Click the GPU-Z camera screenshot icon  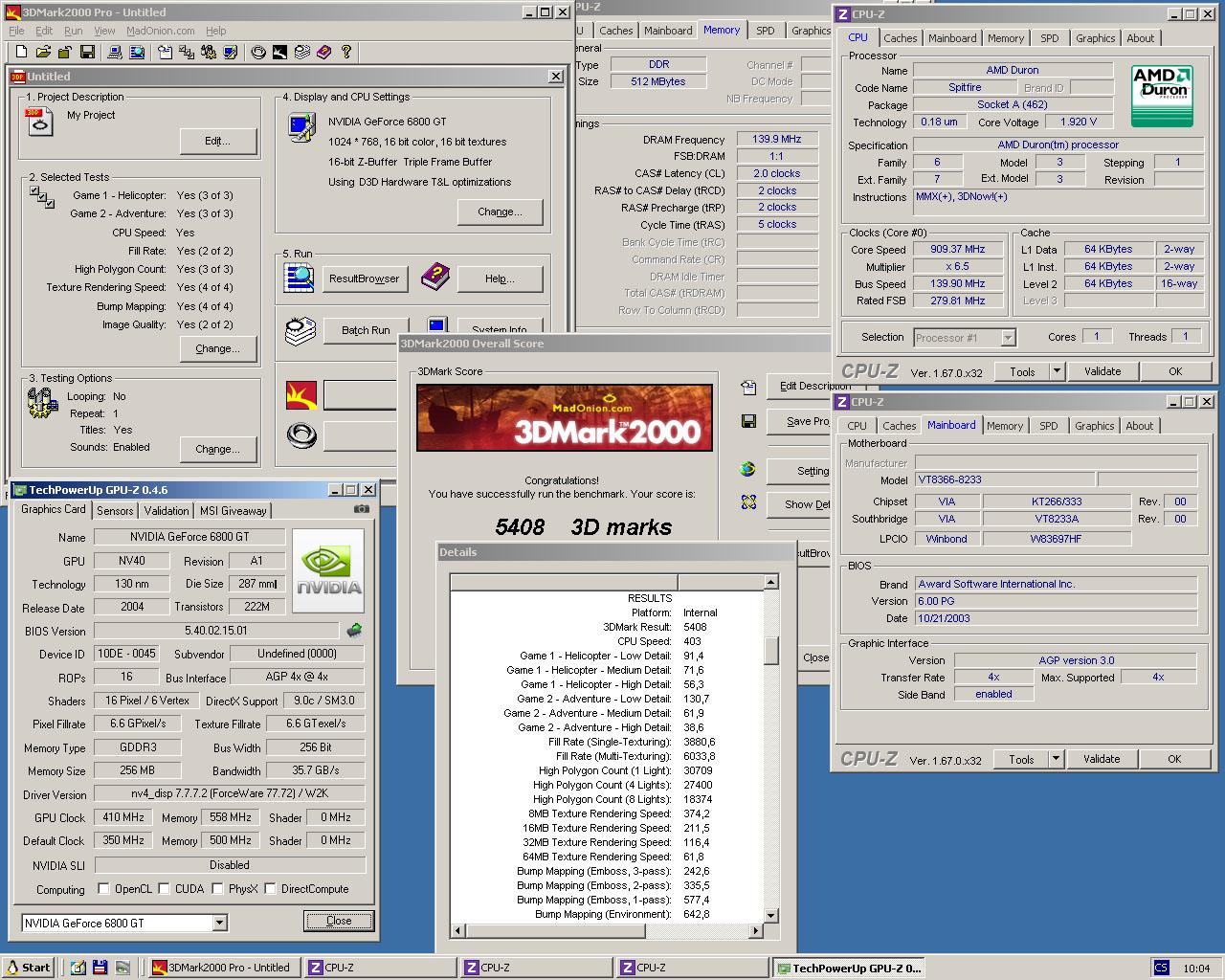click(361, 510)
